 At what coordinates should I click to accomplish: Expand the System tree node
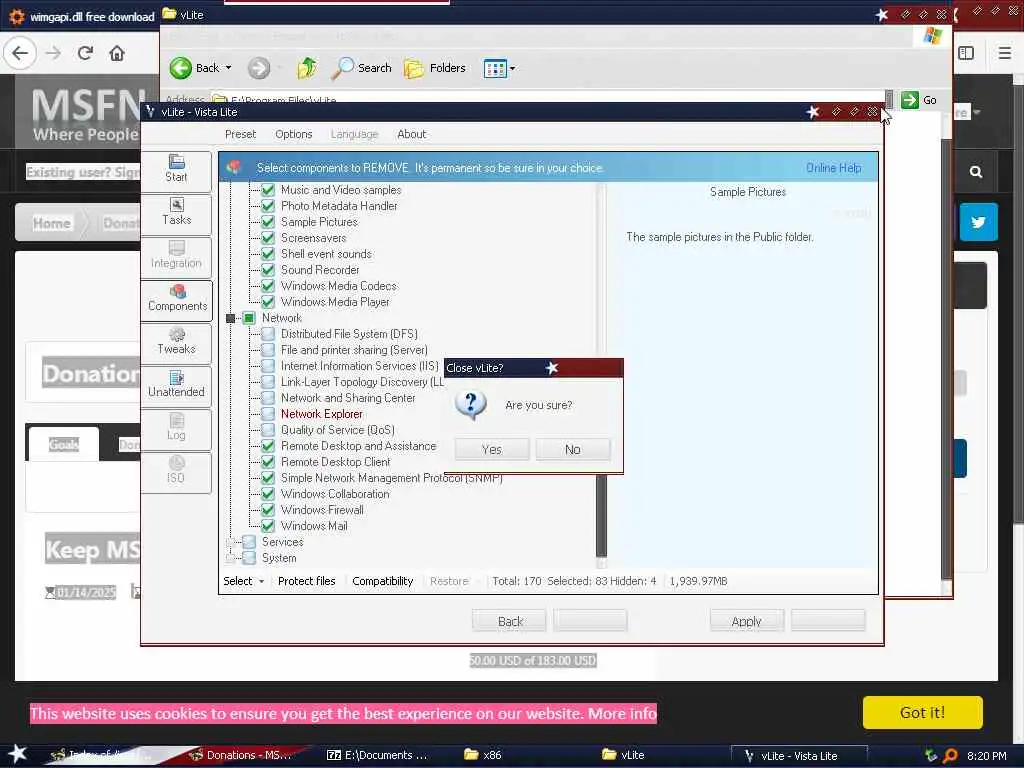coord(231,558)
